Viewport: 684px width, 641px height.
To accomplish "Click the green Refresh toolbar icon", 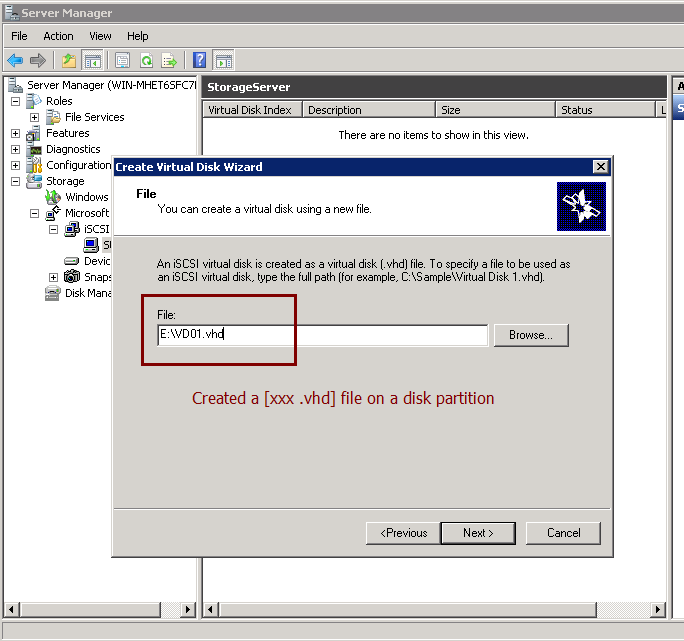I will 146,60.
